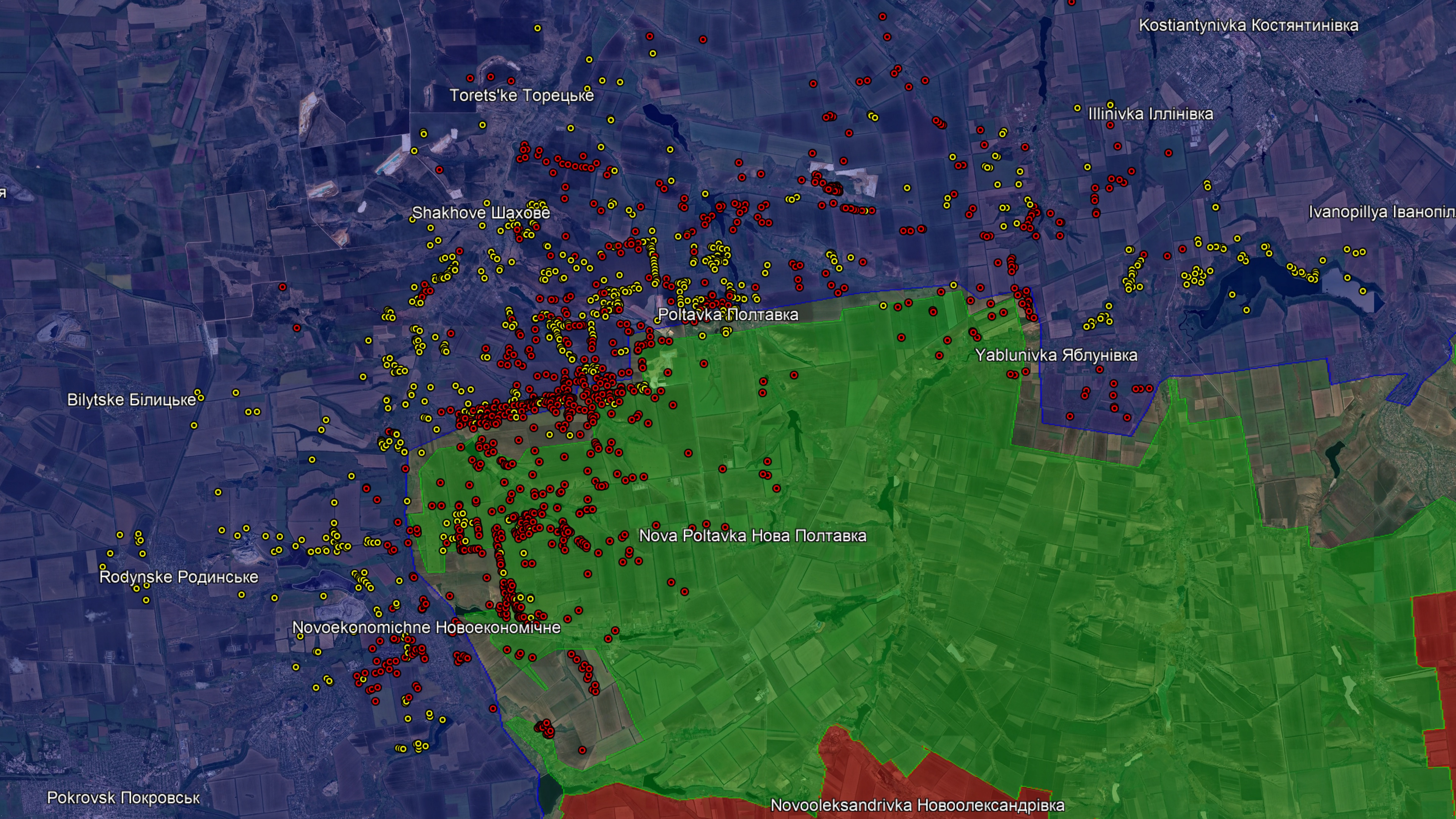Screen dimensions: 1456x819
Task: Click the Novooleksandrivka label at bottom
Action: pos(917,805)
